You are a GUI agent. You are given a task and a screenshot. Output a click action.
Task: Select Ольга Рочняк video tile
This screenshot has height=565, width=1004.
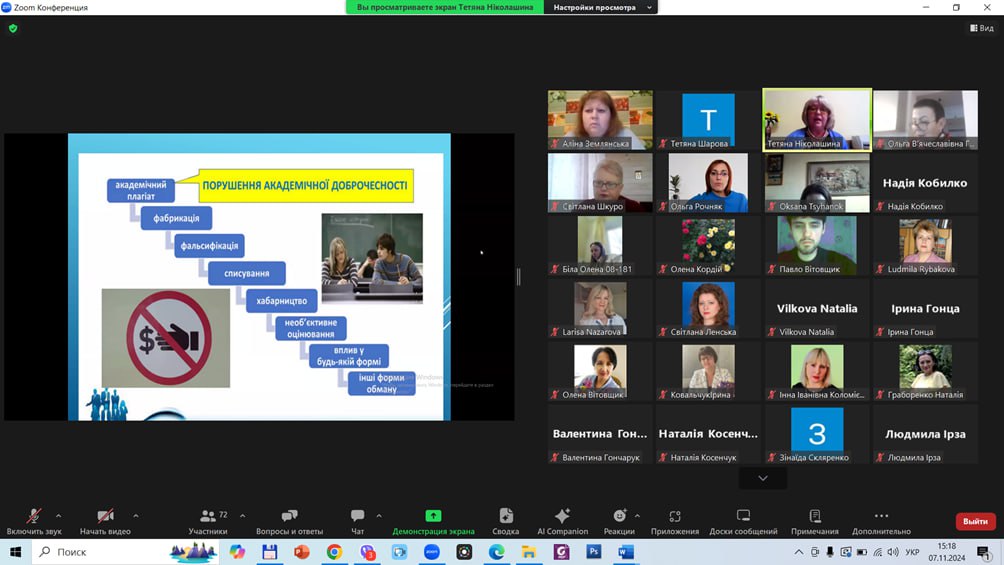(708, 183)
